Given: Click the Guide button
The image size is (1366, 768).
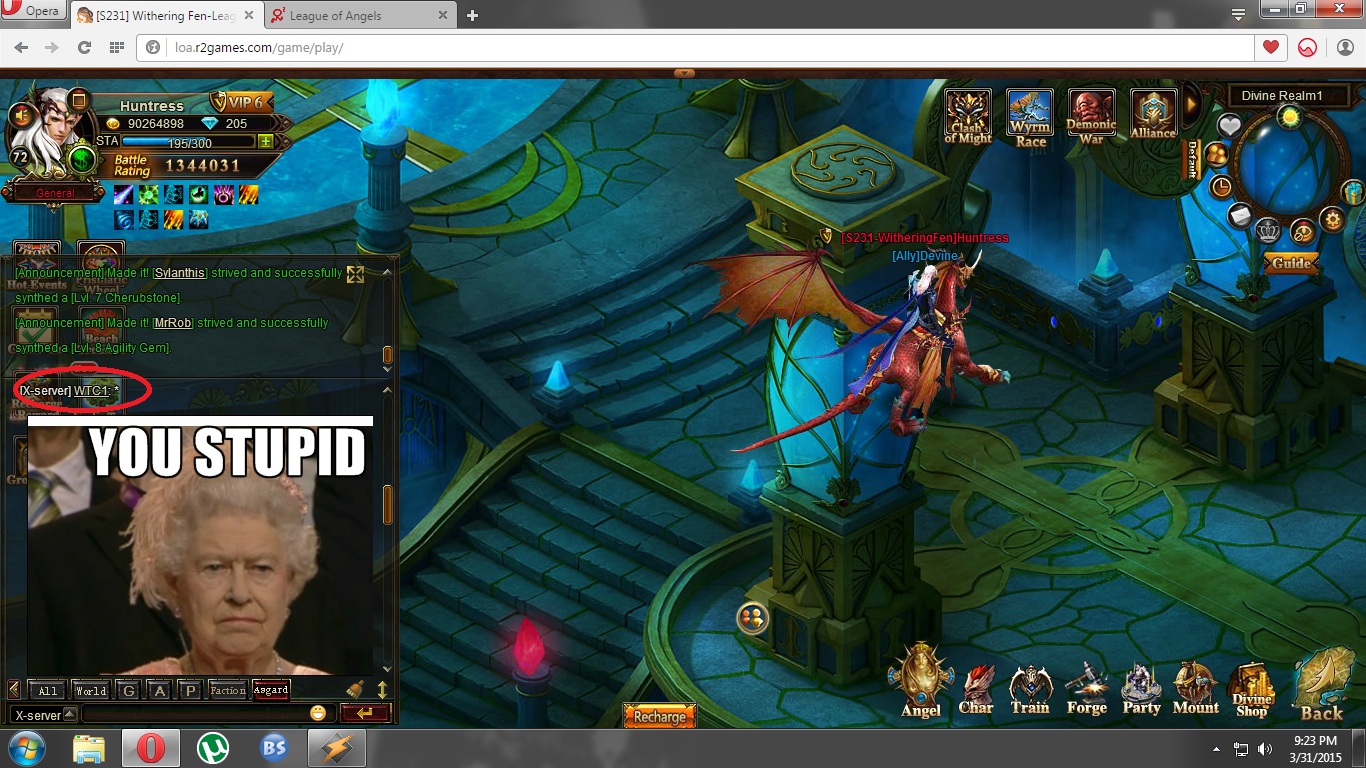Looking at the screenshot, I should (x=1291, y=264).
